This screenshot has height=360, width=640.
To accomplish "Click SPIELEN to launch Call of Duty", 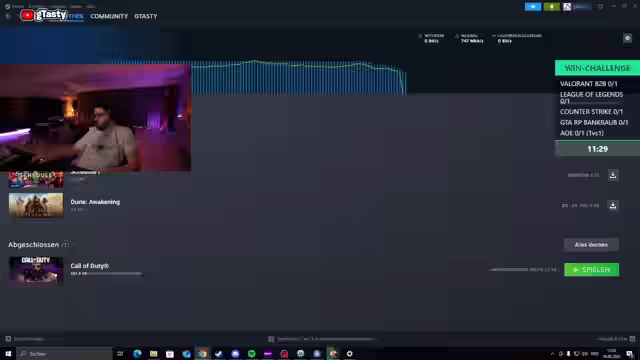I will point(591,269).
